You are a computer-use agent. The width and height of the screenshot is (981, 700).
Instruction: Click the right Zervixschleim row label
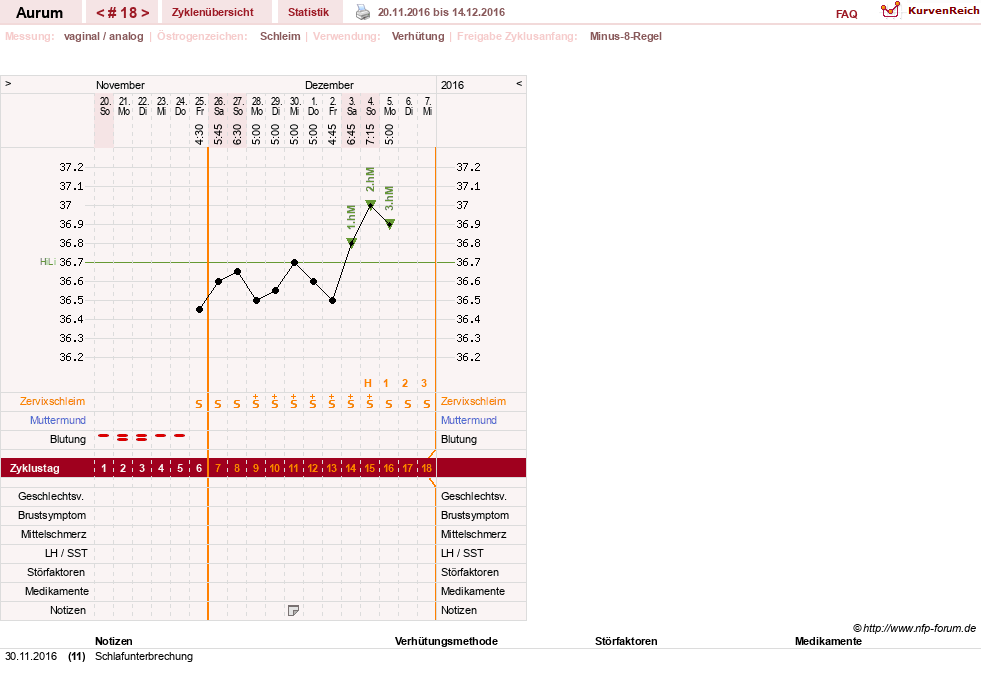click(474, 402)
